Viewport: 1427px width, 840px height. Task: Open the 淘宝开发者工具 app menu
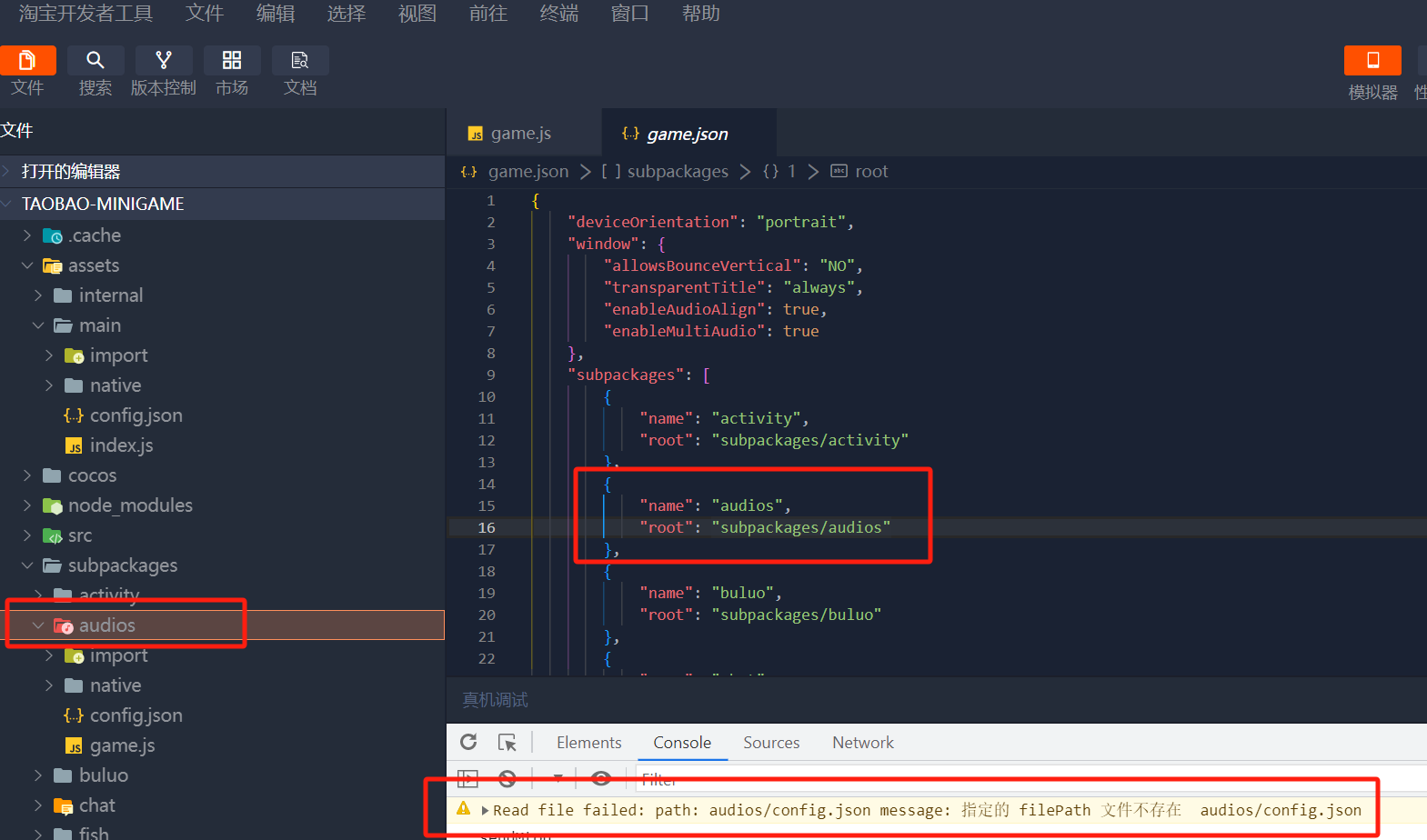click(x=85, y=14)
